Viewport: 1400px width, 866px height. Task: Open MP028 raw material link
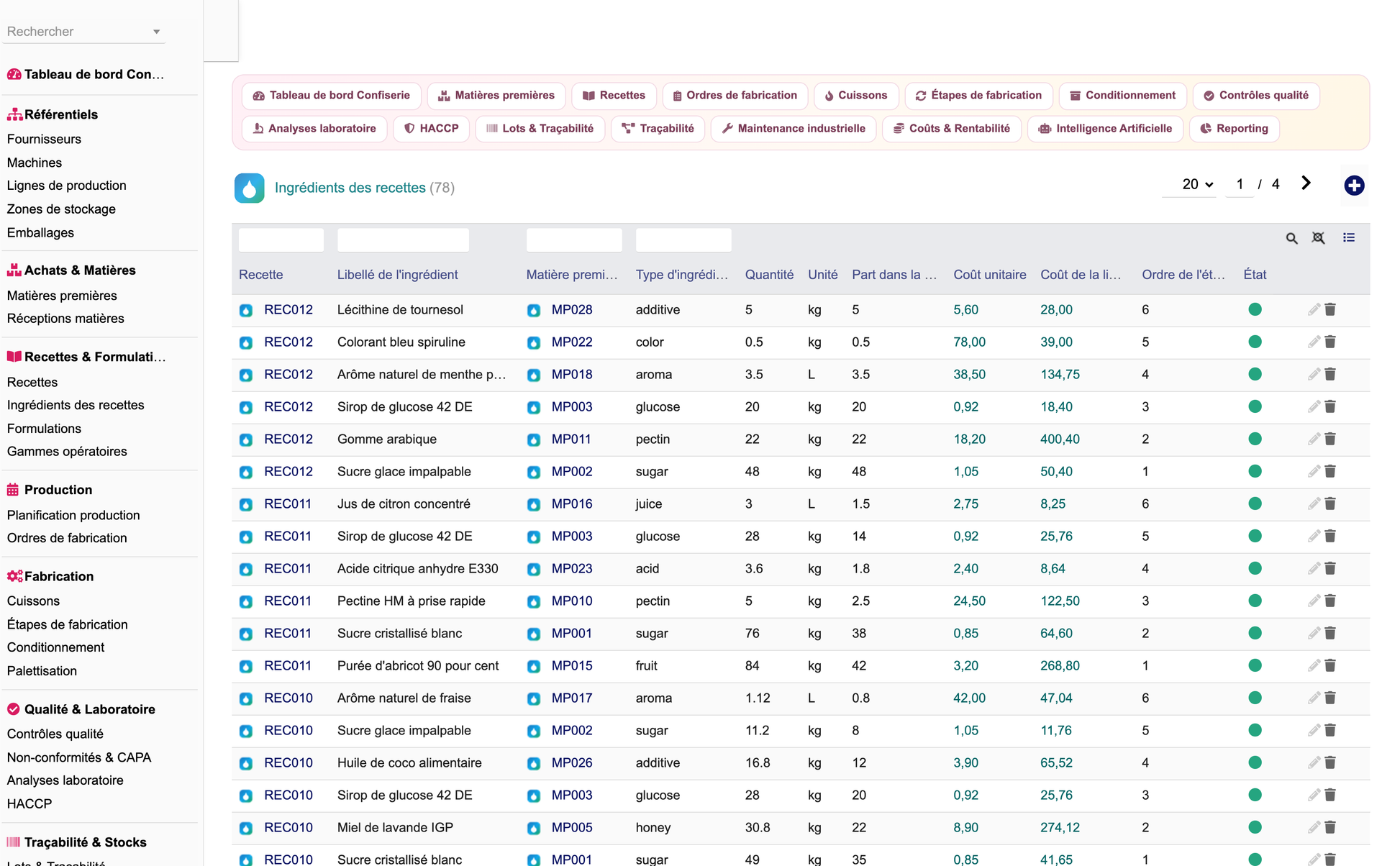click(572, 309)
